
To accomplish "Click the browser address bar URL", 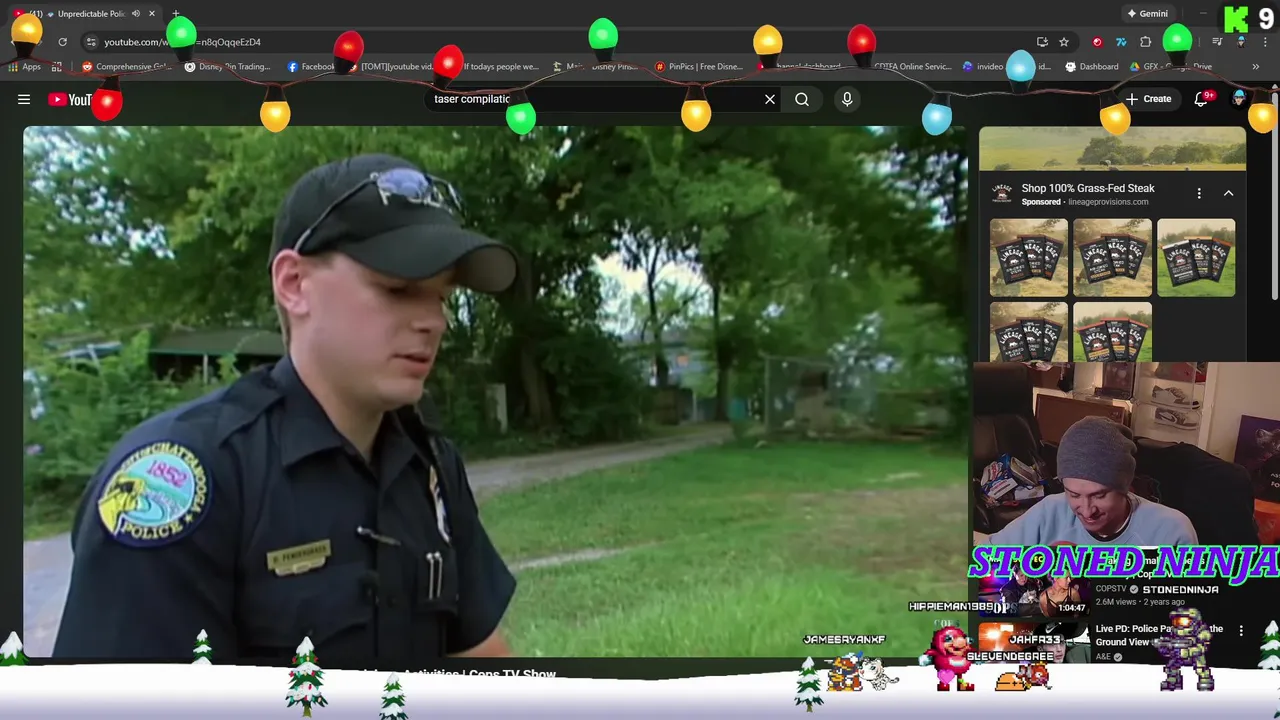I will coord(182,42).
